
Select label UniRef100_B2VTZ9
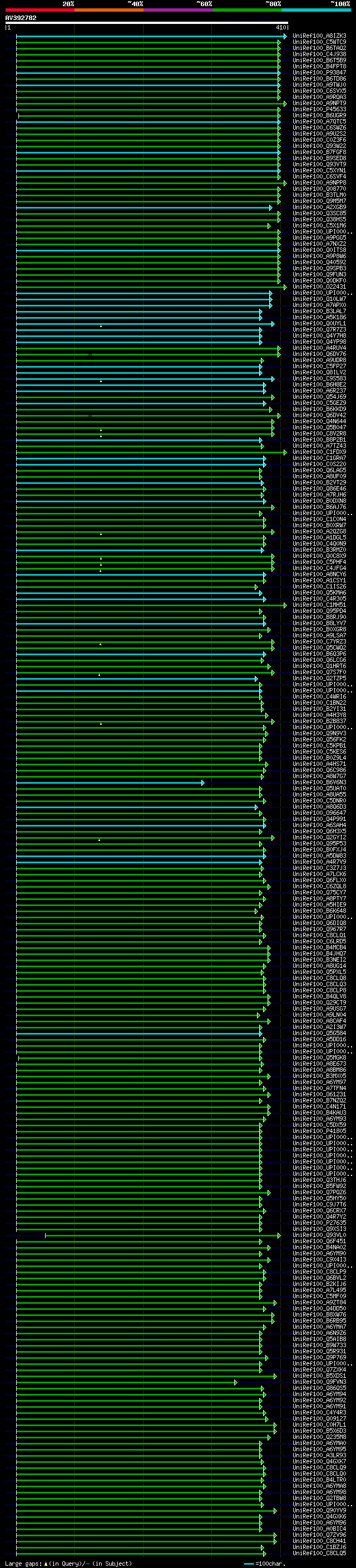(319, 483)
